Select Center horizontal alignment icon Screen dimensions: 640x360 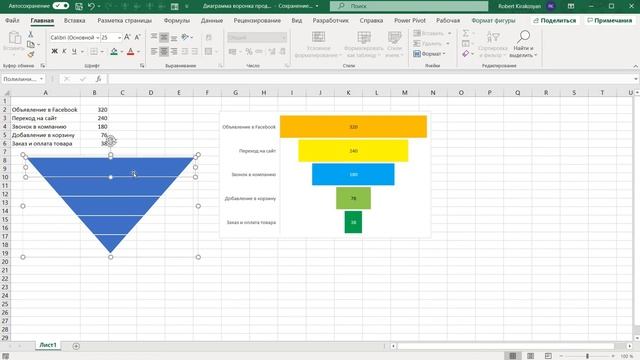[x=164, y=51]
